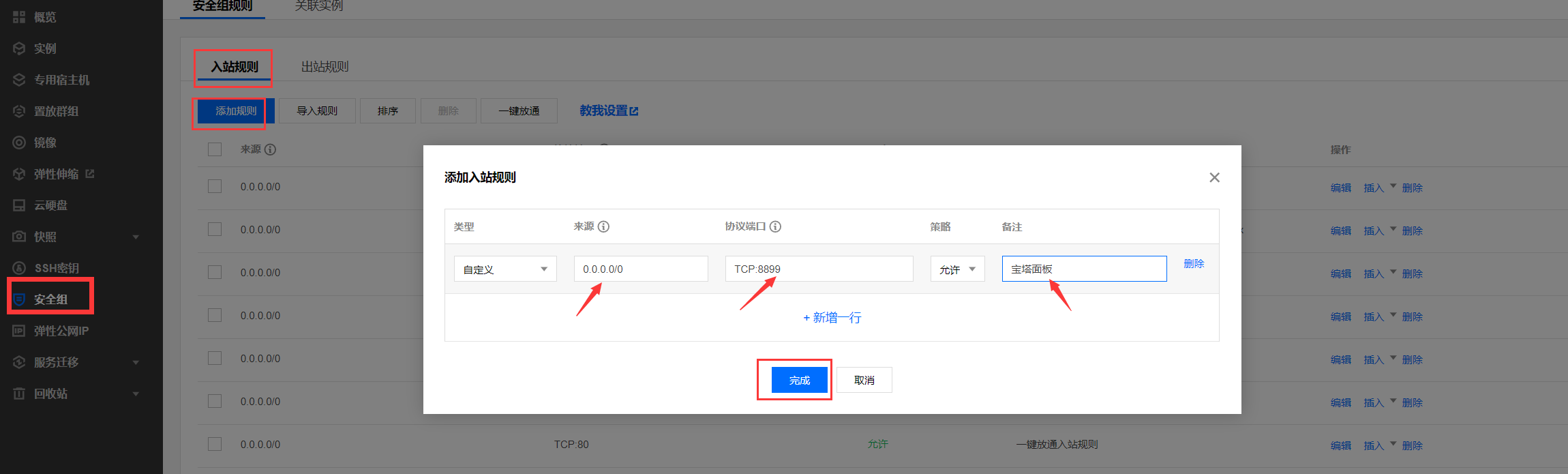Toggle the select-all checkbox in table header
1568x474 pixels.
click(215, 149)
